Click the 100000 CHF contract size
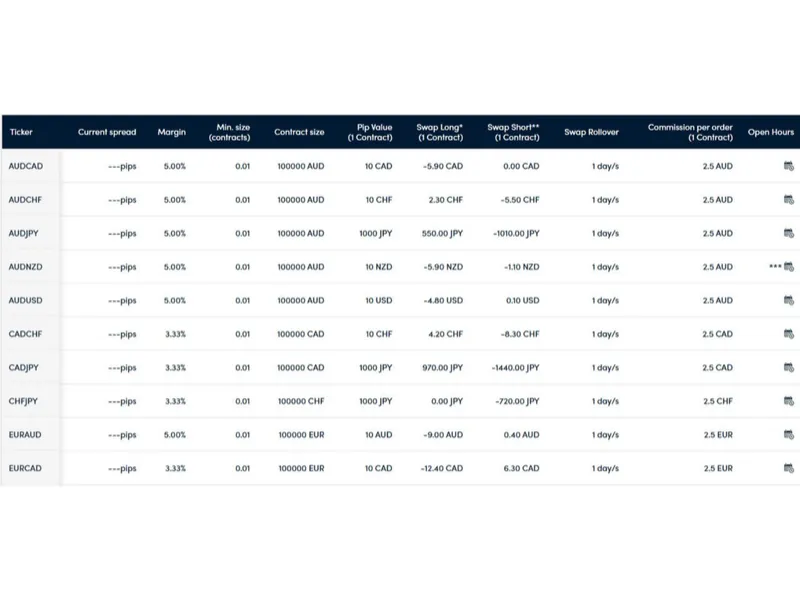 (301, 402)
